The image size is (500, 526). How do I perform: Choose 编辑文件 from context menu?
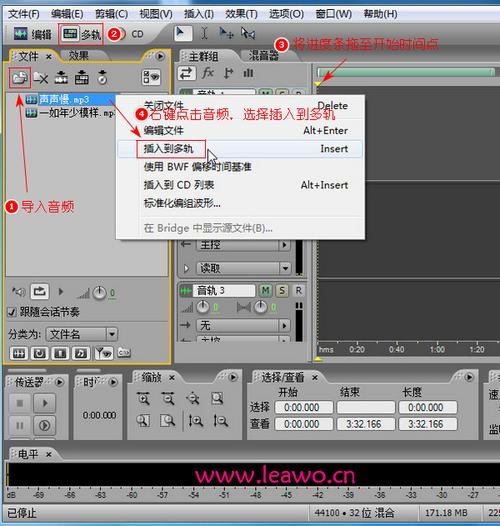[x=240, y=130]
